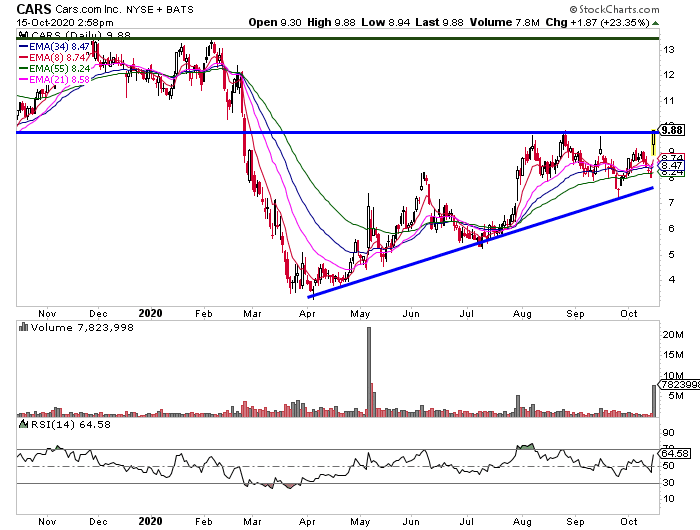This screenshot has width=700, height=530.
Task: Click the tallest May volume spike bar
Action: 369,372
